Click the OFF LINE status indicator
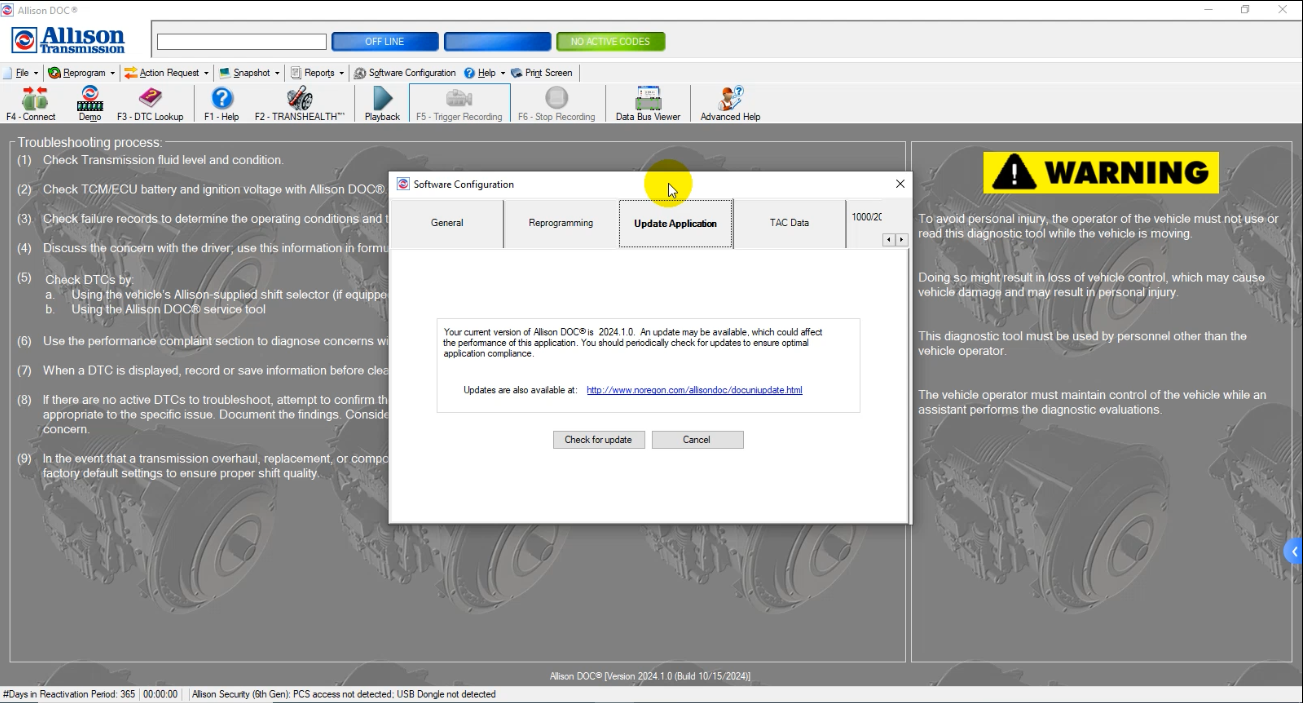This screenshot has height=703, width=1303. click(x=385, y=42)
